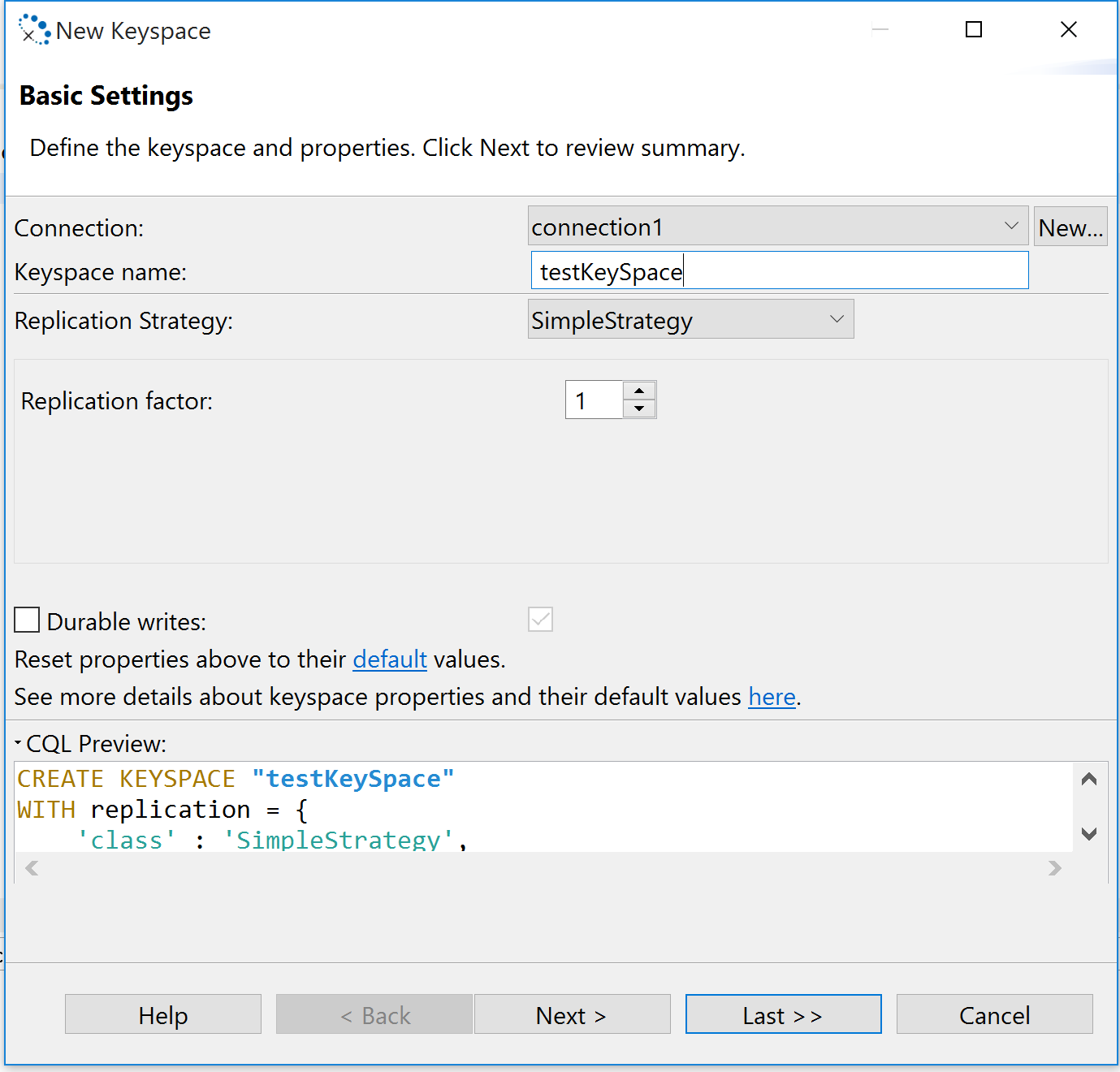Image resolution: width=1120 pixels, height=1072 pixels.
Task: Click the 'default' reset link
Action: [390, 659]
